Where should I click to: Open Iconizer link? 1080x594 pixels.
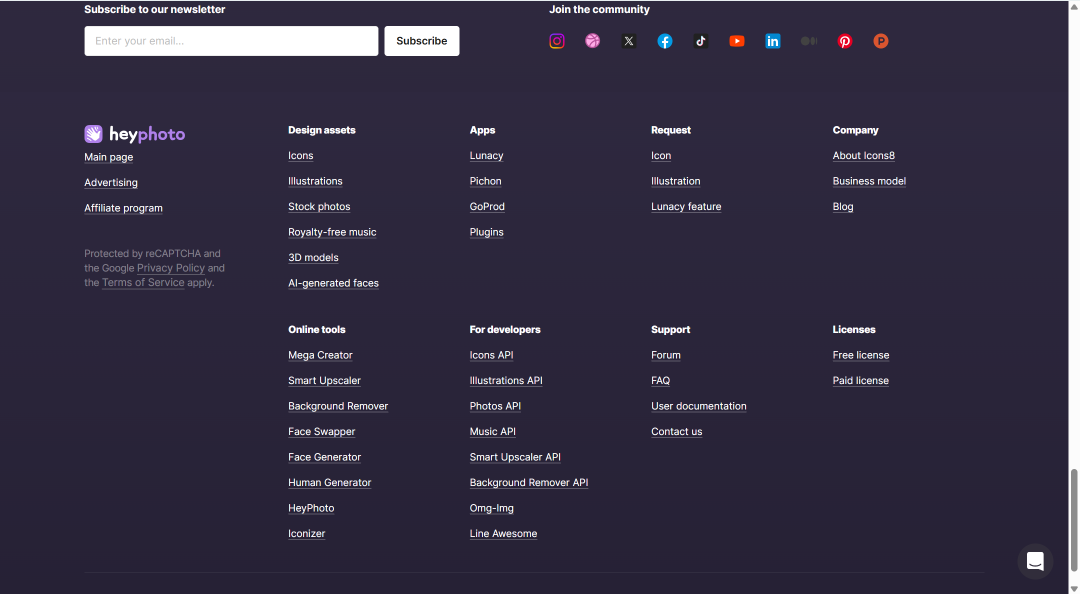[307, 534]
